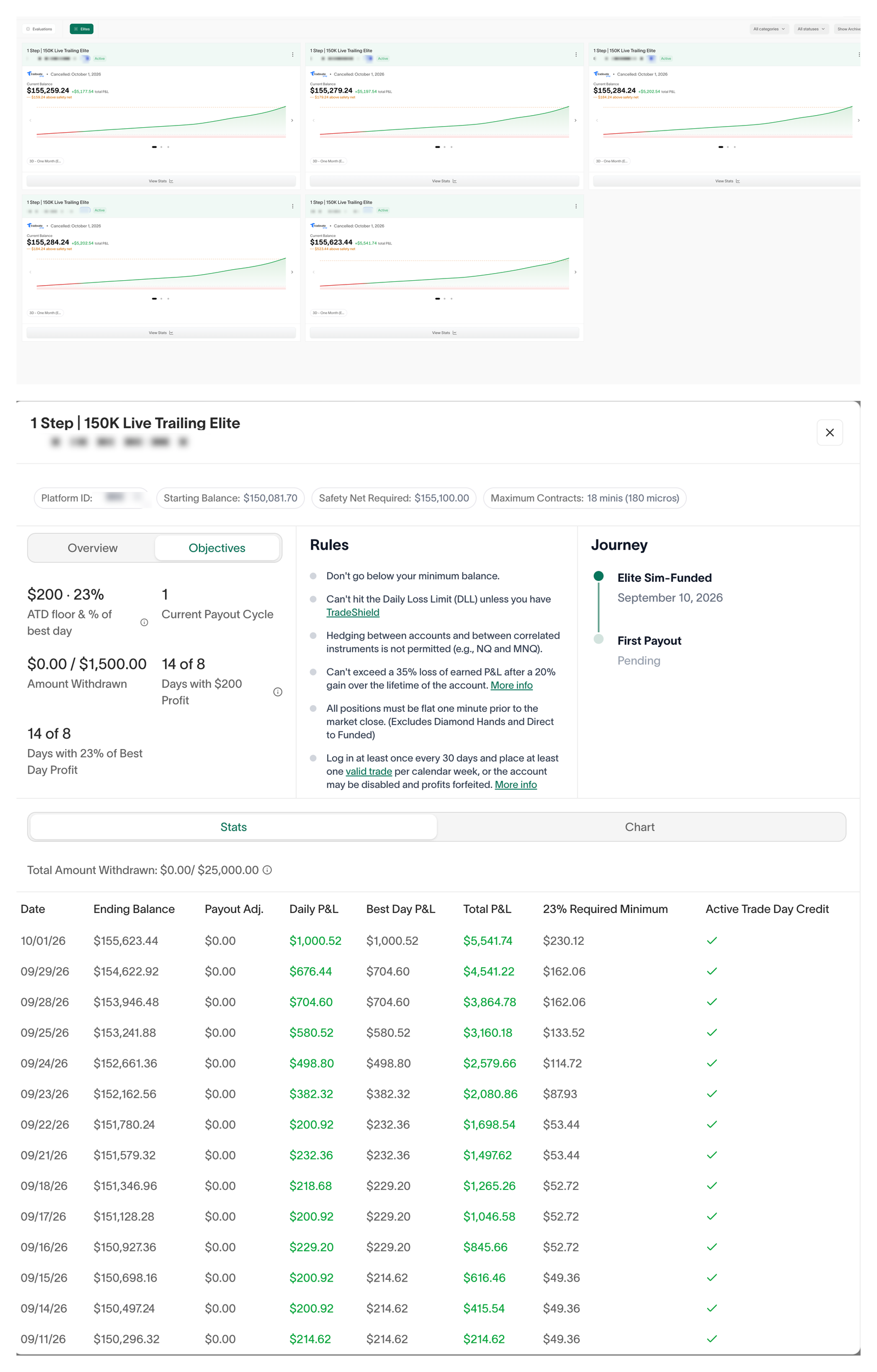The width and height of the screenshot is (877, 1372).
Task: Show next chart slide on $155,279.24 card
Action: click(575, 120)
